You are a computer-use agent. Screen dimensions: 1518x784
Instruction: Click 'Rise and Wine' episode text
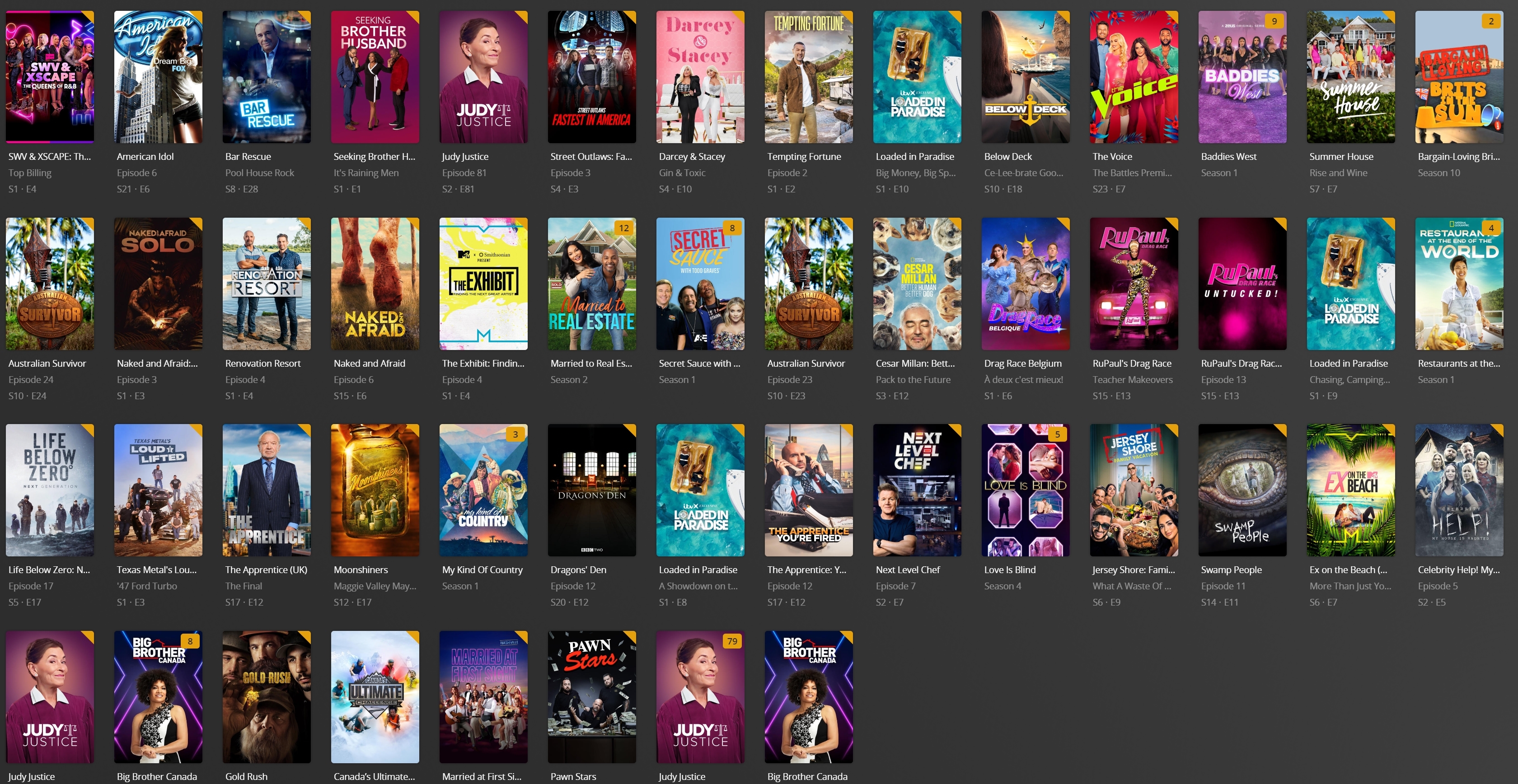(x=1338, y=173)
